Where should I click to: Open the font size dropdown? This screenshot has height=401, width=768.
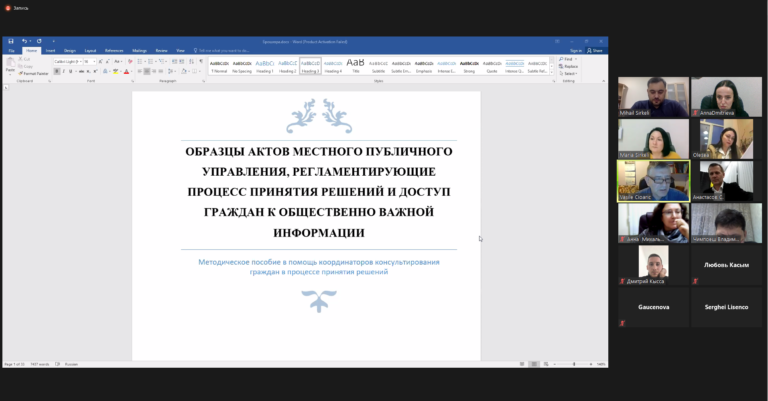pos(94,62)
